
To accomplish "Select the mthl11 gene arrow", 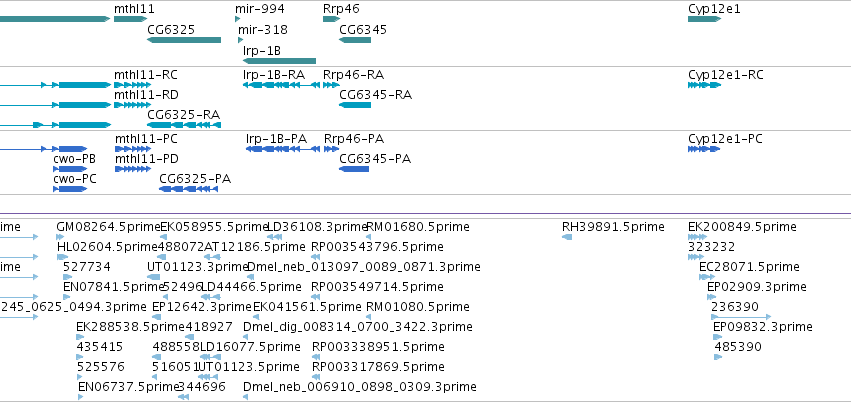I will pos(130,19).
